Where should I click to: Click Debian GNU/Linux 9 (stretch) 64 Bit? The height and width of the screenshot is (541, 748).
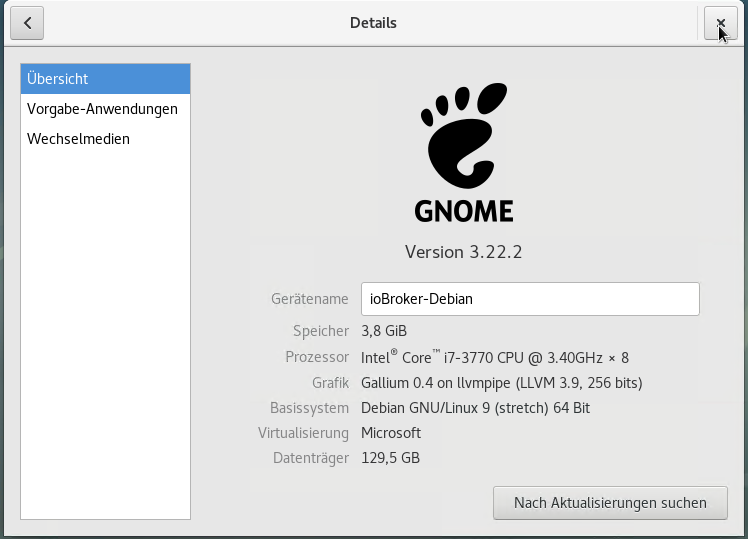475,408
